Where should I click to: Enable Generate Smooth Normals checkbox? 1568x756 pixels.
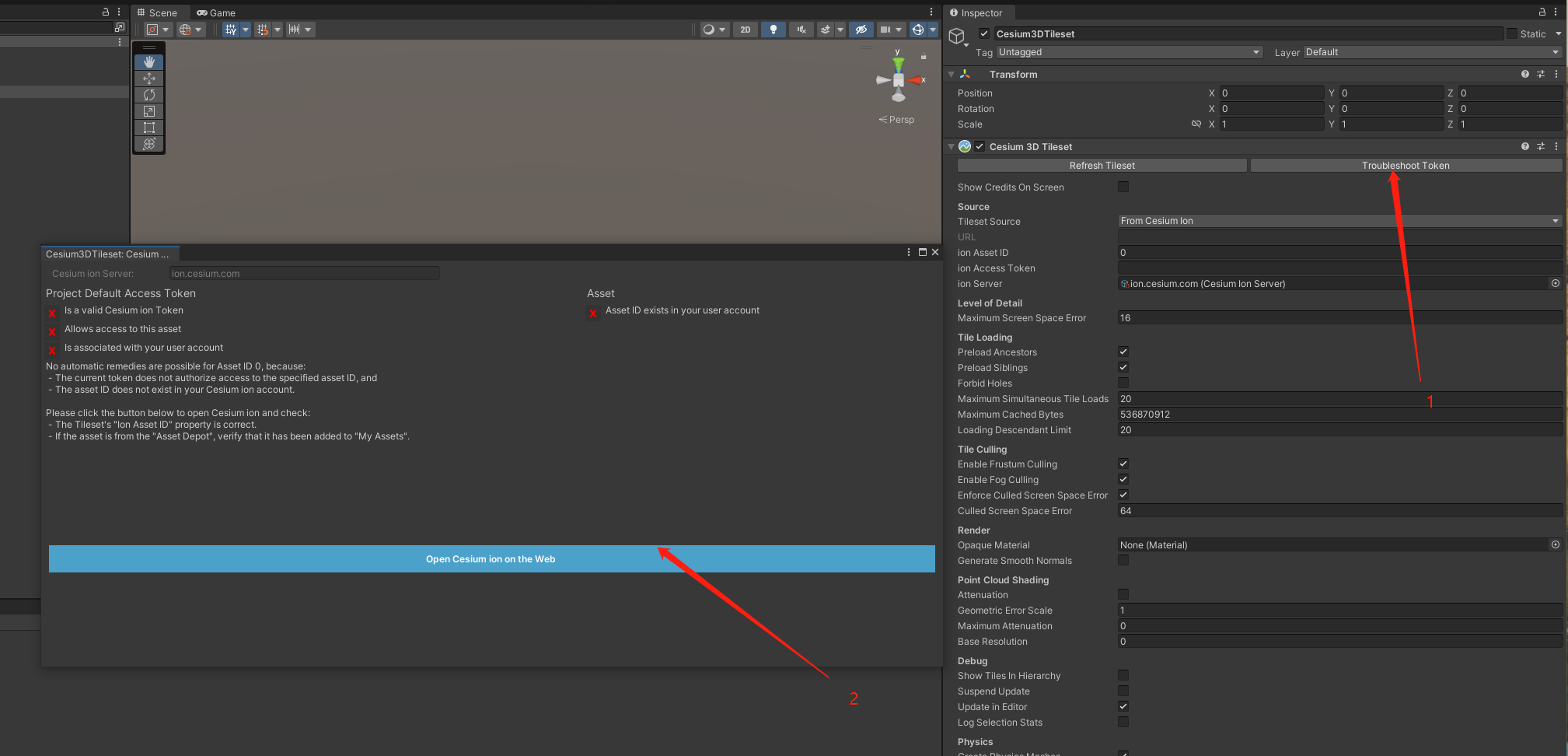pyautogui.click(x=1123, y=560)
